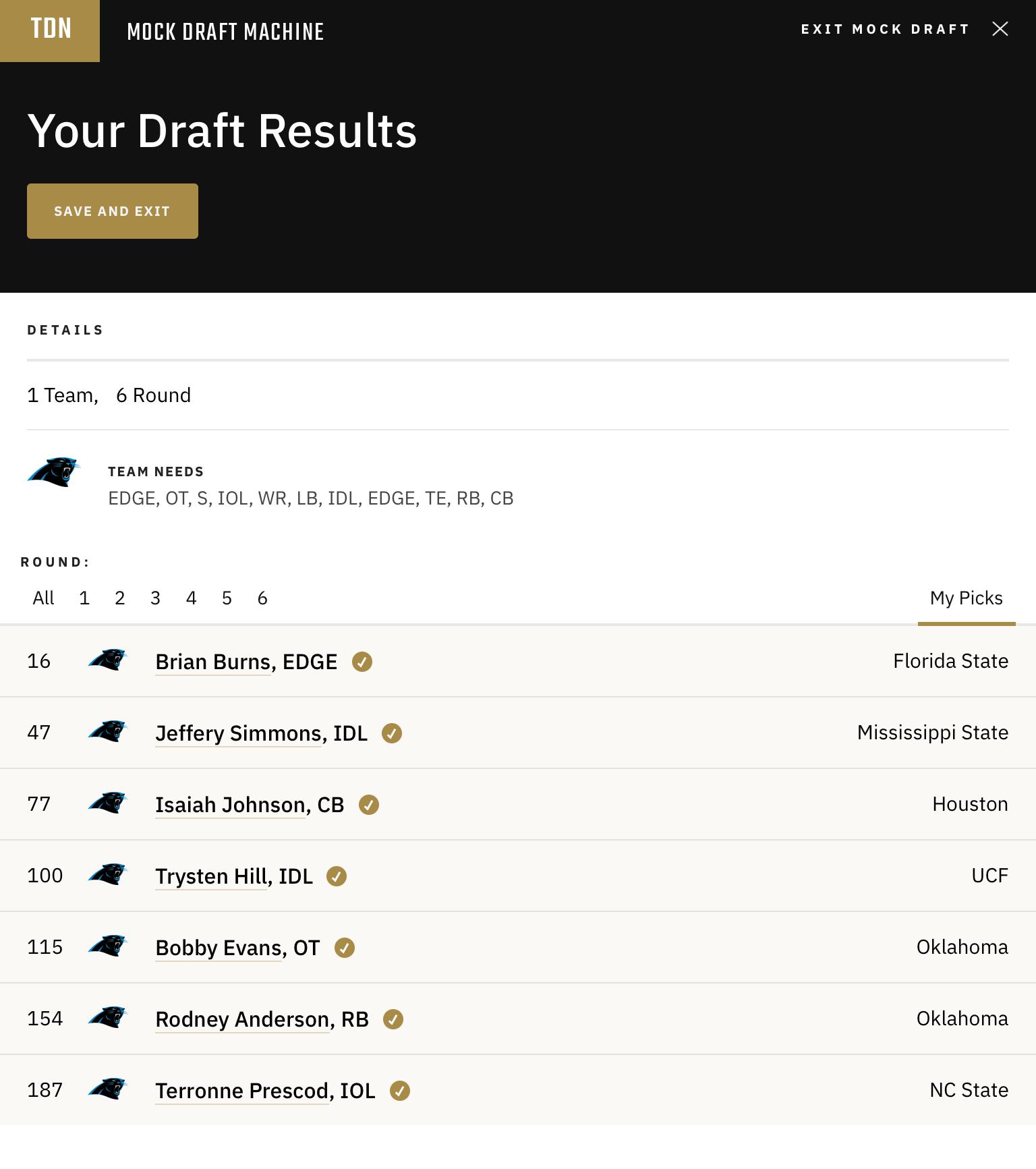Open Terronne Prescod player link
1036x1169 pixels.
pos(265,1091)
